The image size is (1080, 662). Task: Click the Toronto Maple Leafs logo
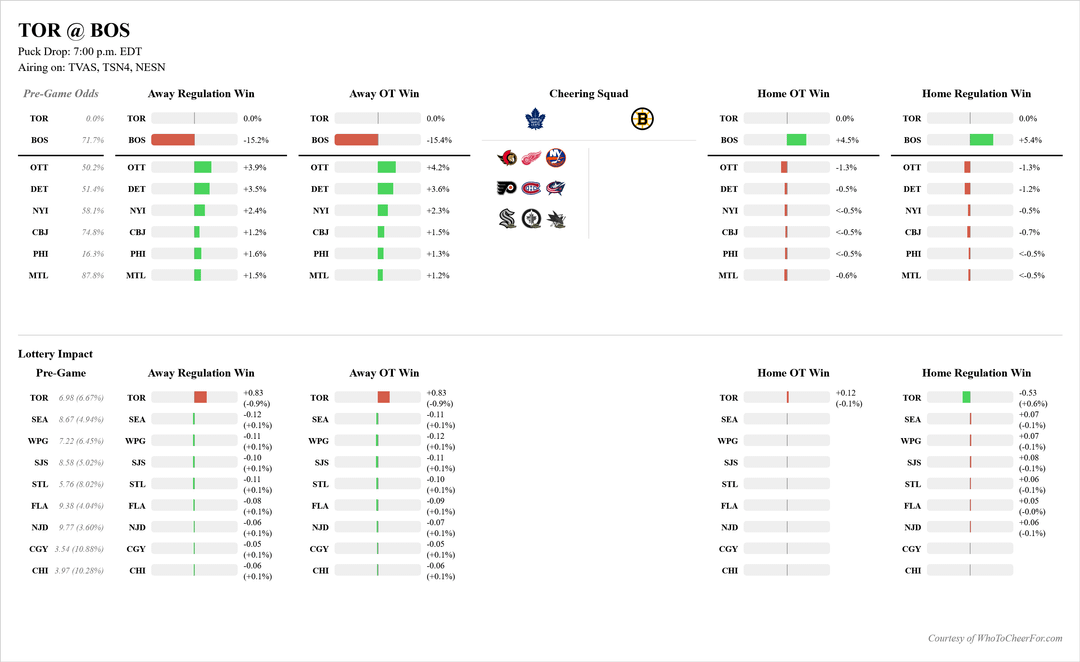538,119
